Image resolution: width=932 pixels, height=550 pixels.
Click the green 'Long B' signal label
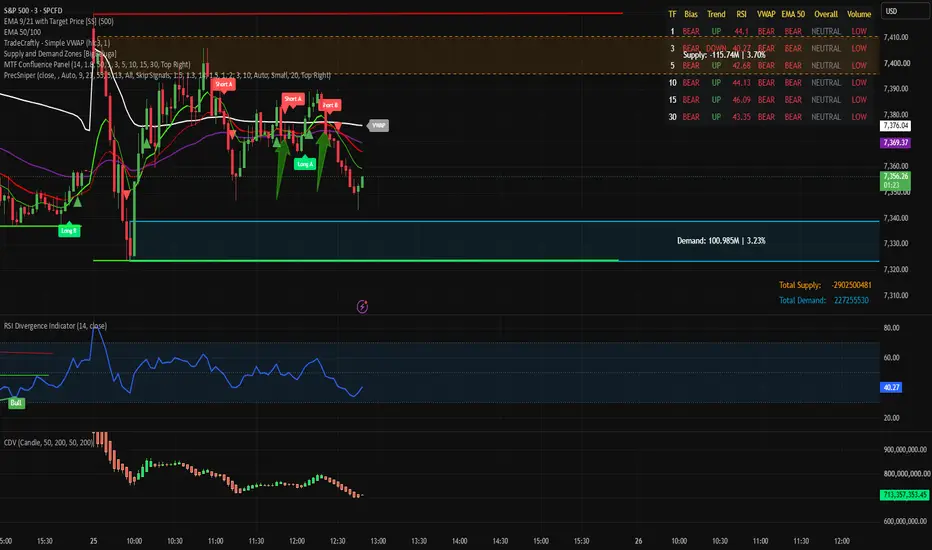click(69, 230)
